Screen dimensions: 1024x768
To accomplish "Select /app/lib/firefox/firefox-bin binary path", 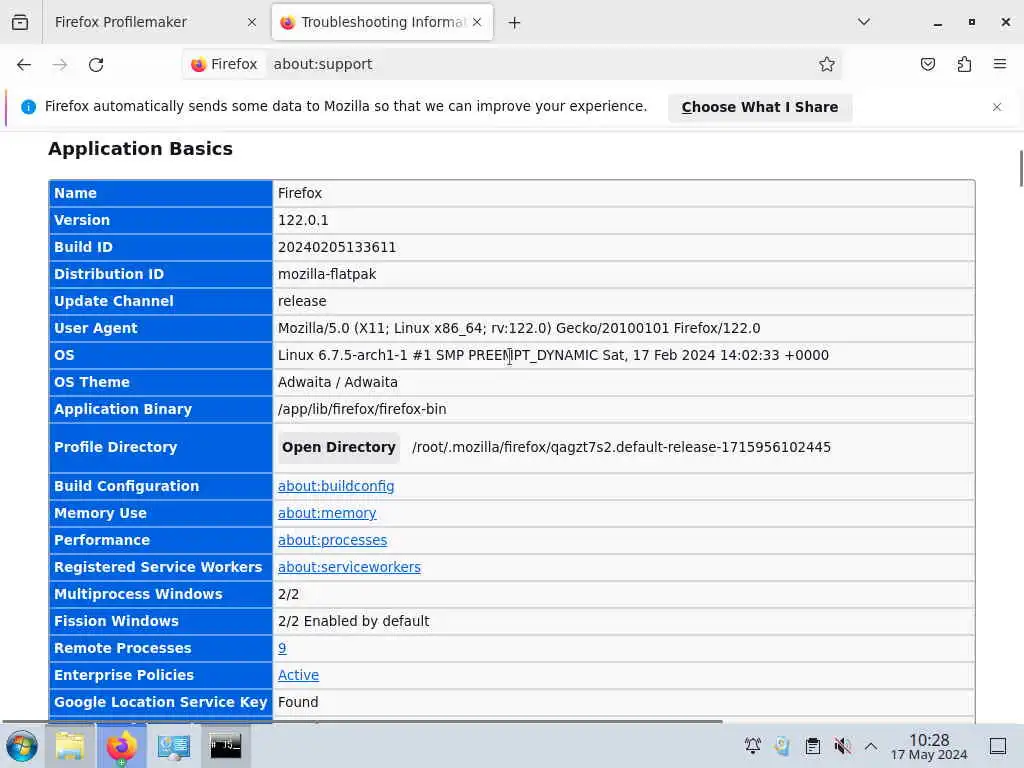I will click(x=362, y=409).
